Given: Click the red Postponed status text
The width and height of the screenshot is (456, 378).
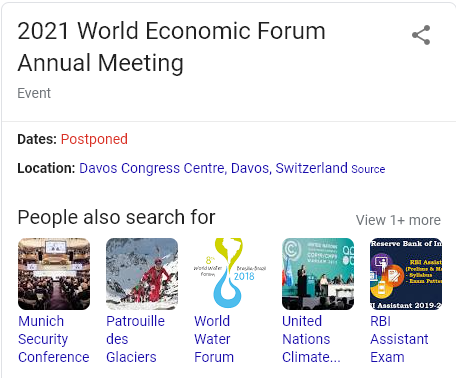Looking at the screenshot, I should 94,139.
